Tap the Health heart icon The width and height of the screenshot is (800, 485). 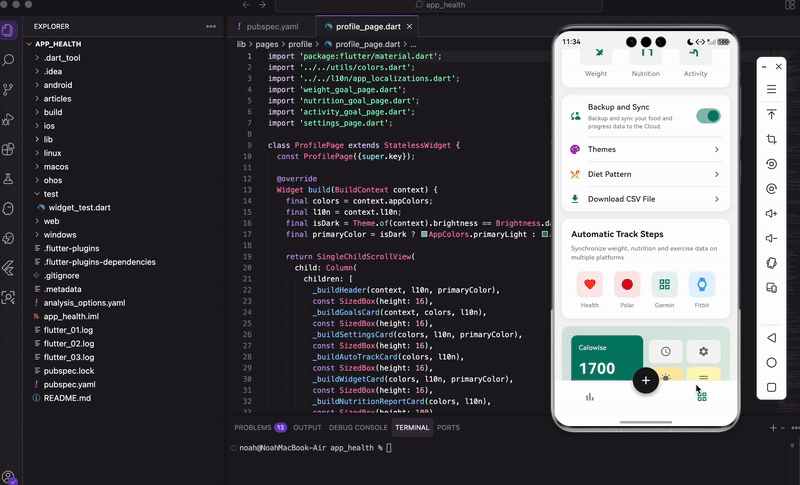pos(590,284)
